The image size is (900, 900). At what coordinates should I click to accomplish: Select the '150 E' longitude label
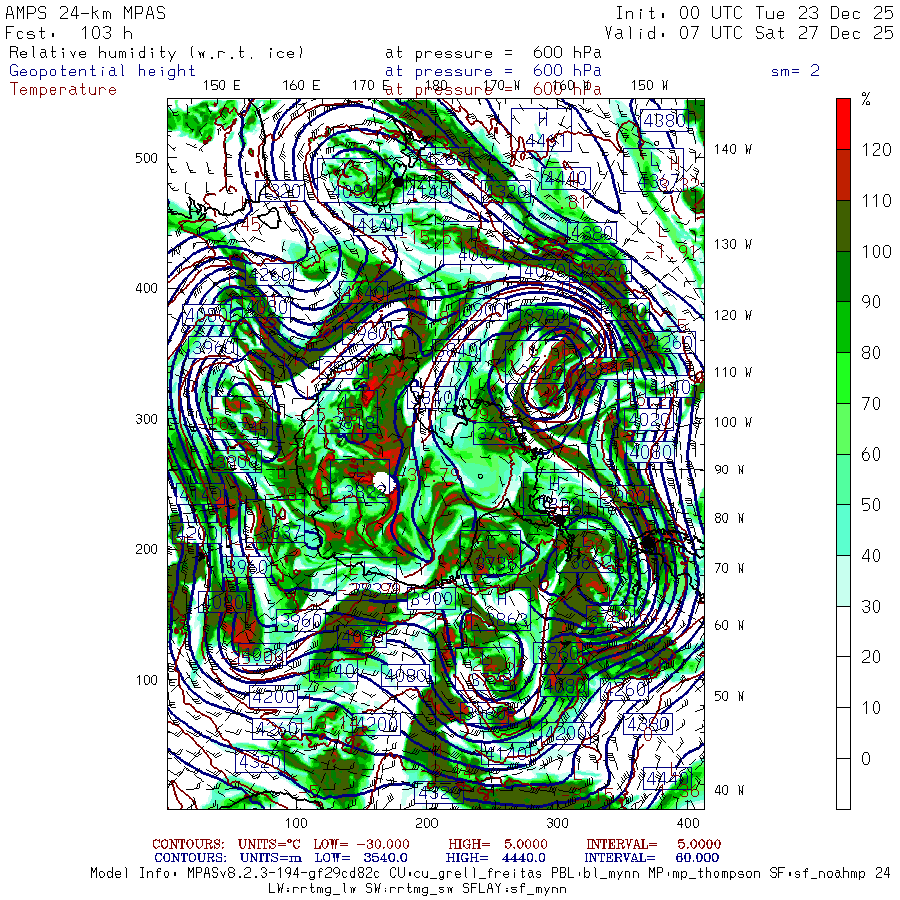[x=221, y=85]
